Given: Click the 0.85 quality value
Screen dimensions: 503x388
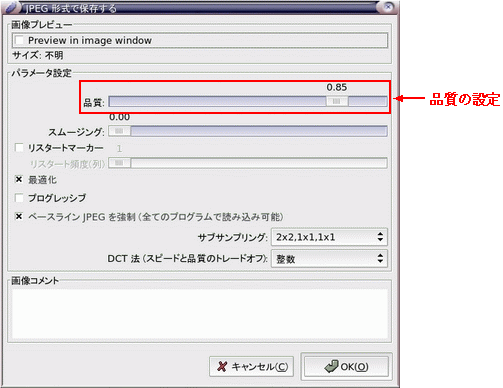Looking at the screenshot, I should coord(337,87).
